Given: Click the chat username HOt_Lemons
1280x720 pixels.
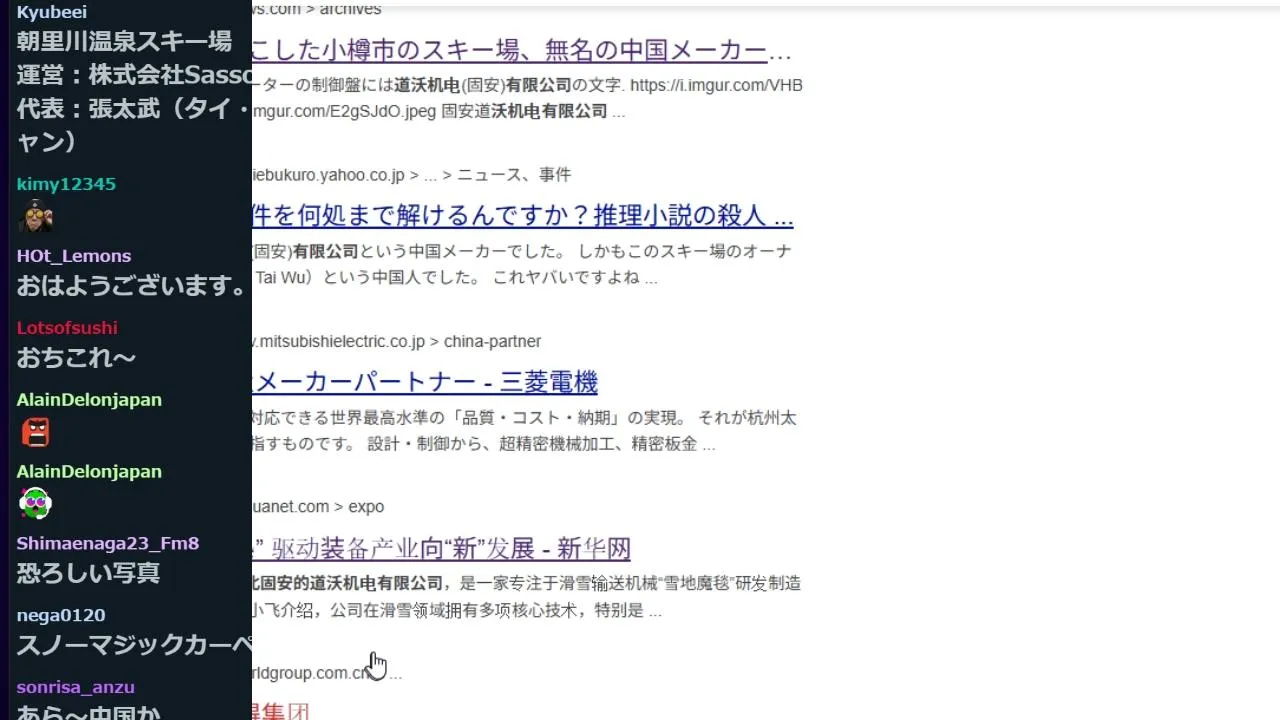Looking at the screenshot, I should pyautogui.click(x=74, y=256).
